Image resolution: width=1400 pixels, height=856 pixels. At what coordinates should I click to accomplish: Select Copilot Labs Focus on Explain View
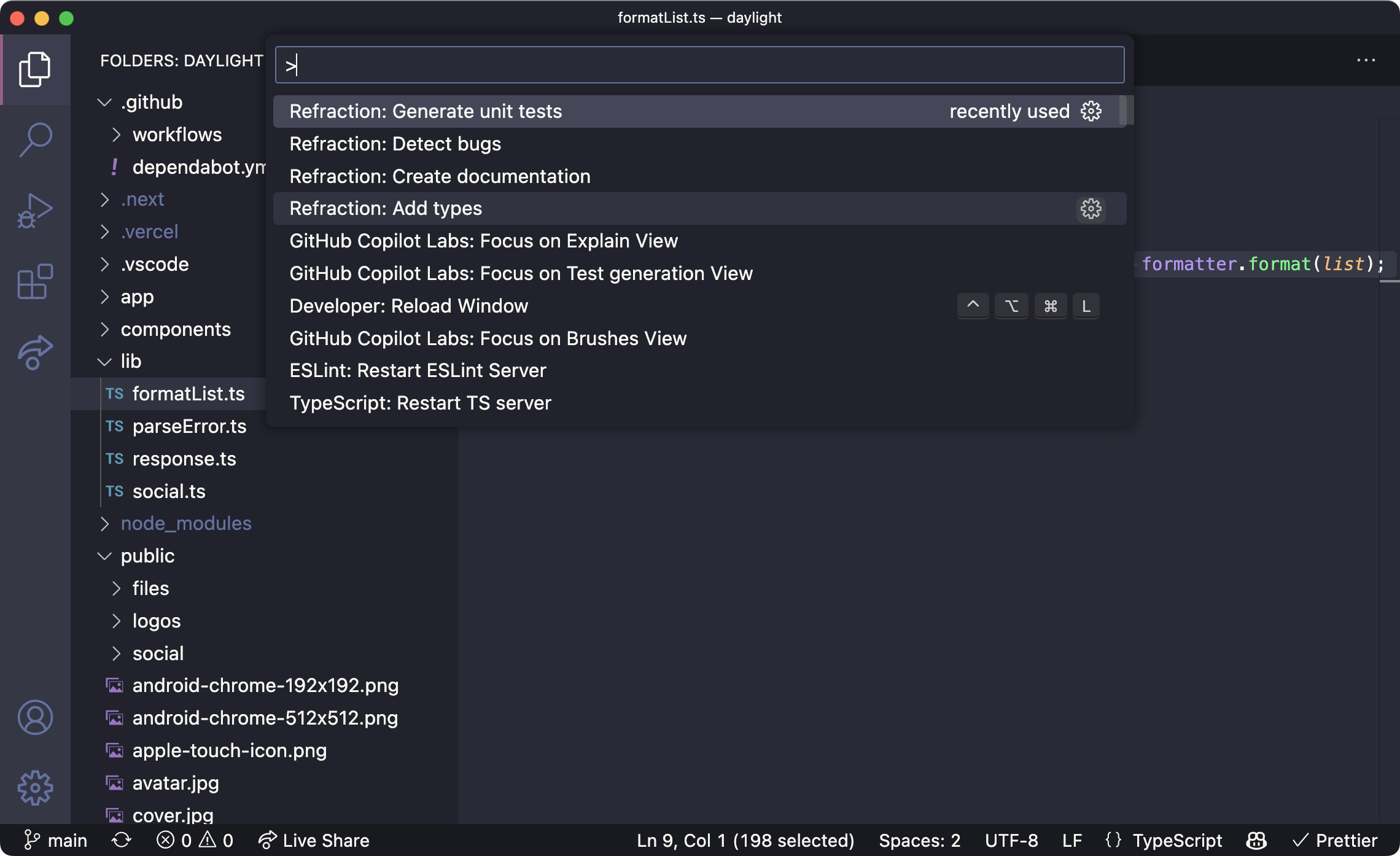pyautogui.click(x=699, y=241)
